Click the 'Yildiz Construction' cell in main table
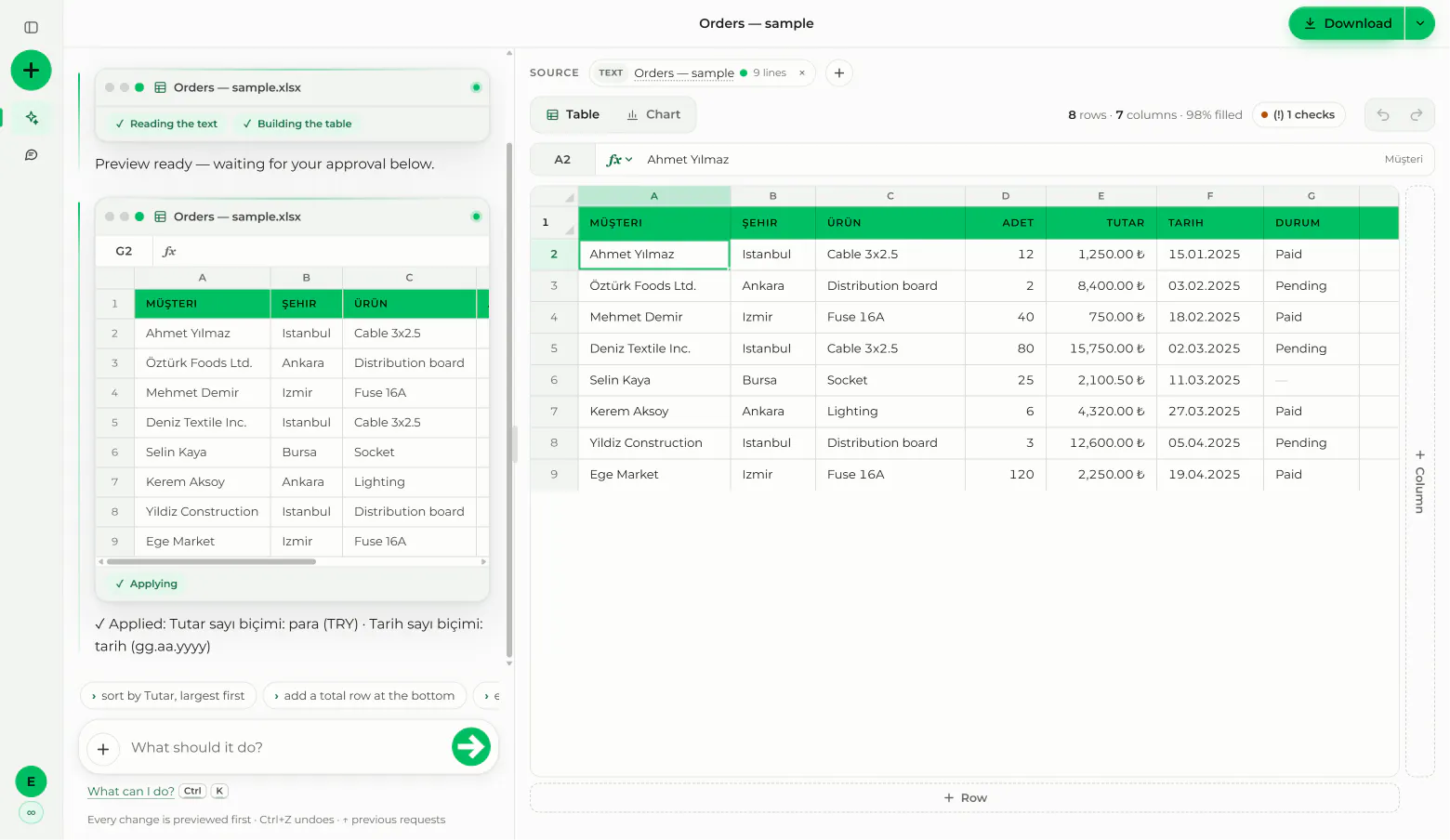Screen dimensions: 1450x840 [x=654, y=443]
